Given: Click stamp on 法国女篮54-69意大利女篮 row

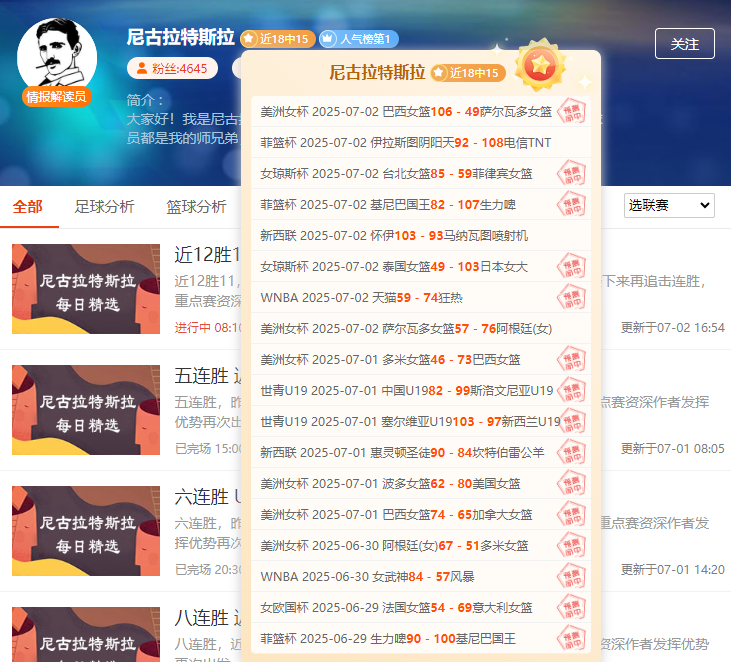Looking at the screenshot, I should (x=572, y=607).
